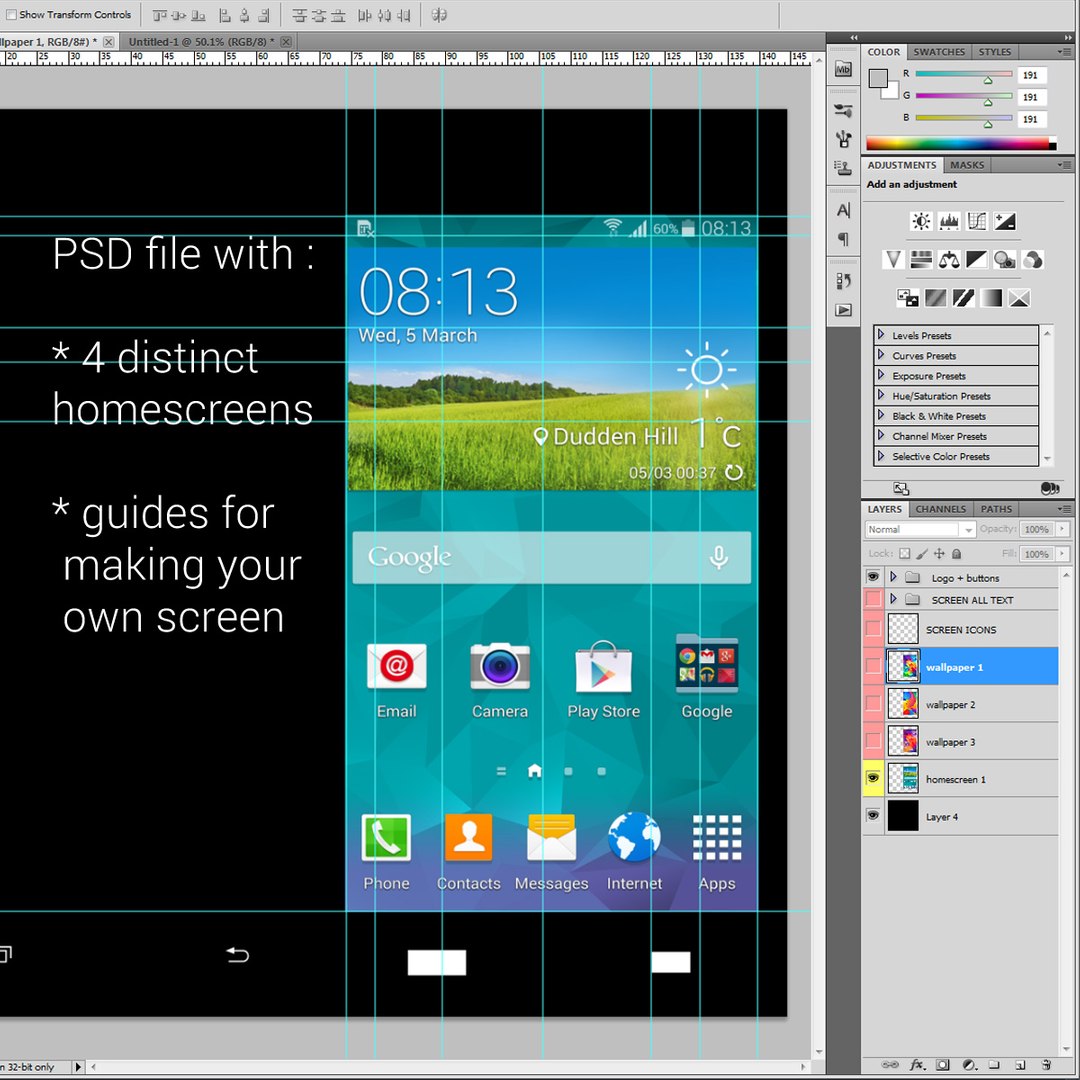
Task: Add a Posterize adjustment
Action: [935, 298]
